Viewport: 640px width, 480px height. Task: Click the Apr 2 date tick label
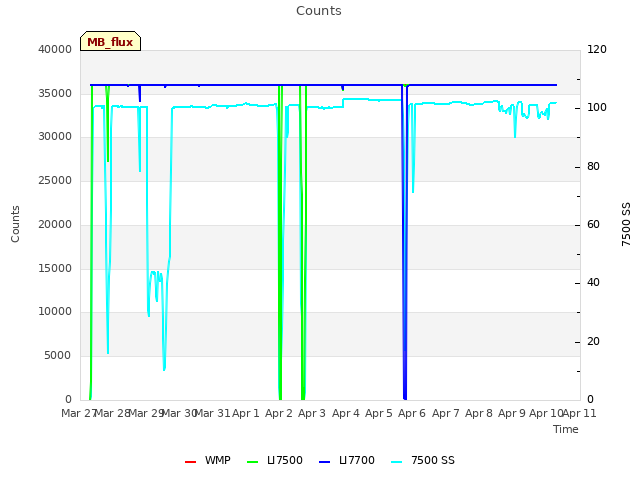[x=279, y=413]
